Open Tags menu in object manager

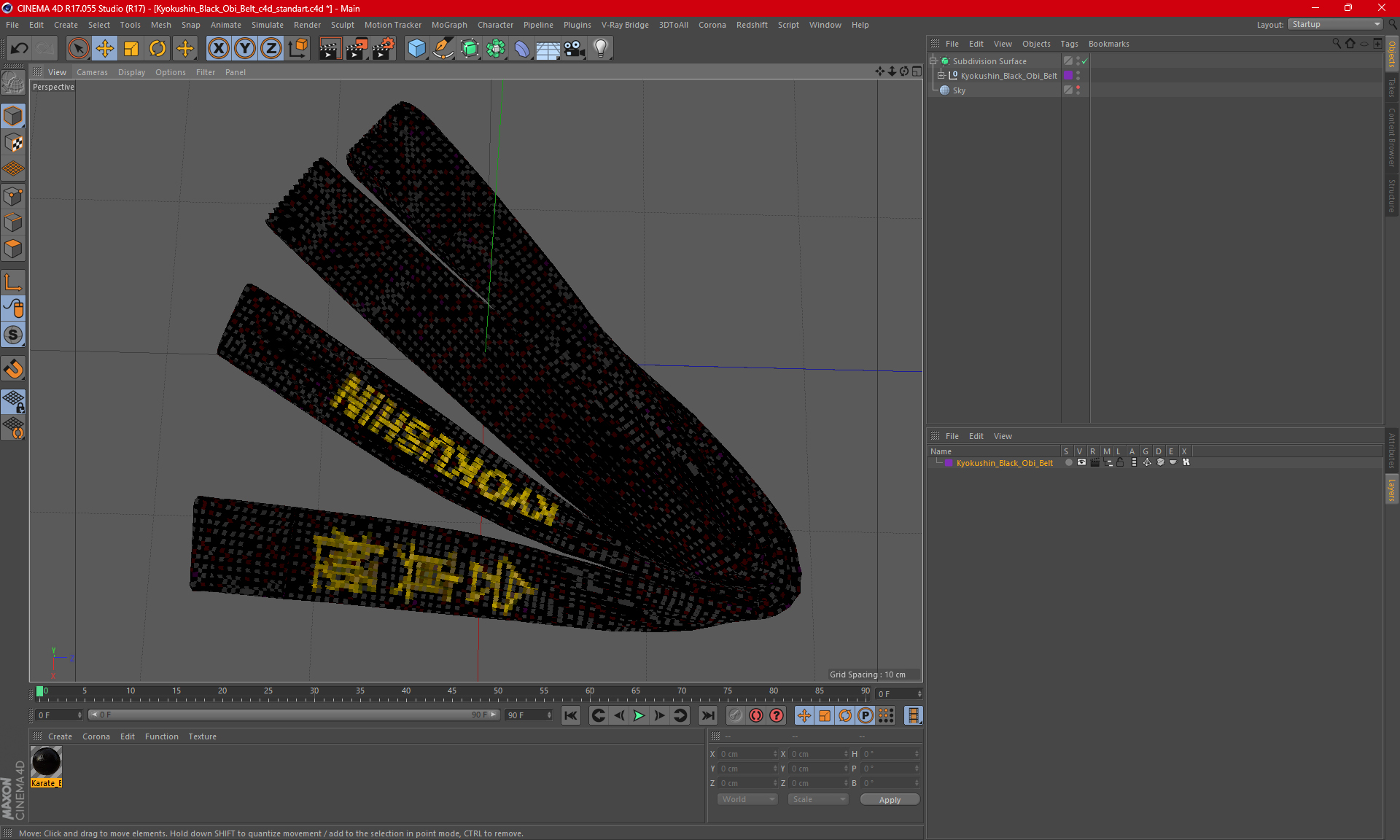[x=1069, y=44]
